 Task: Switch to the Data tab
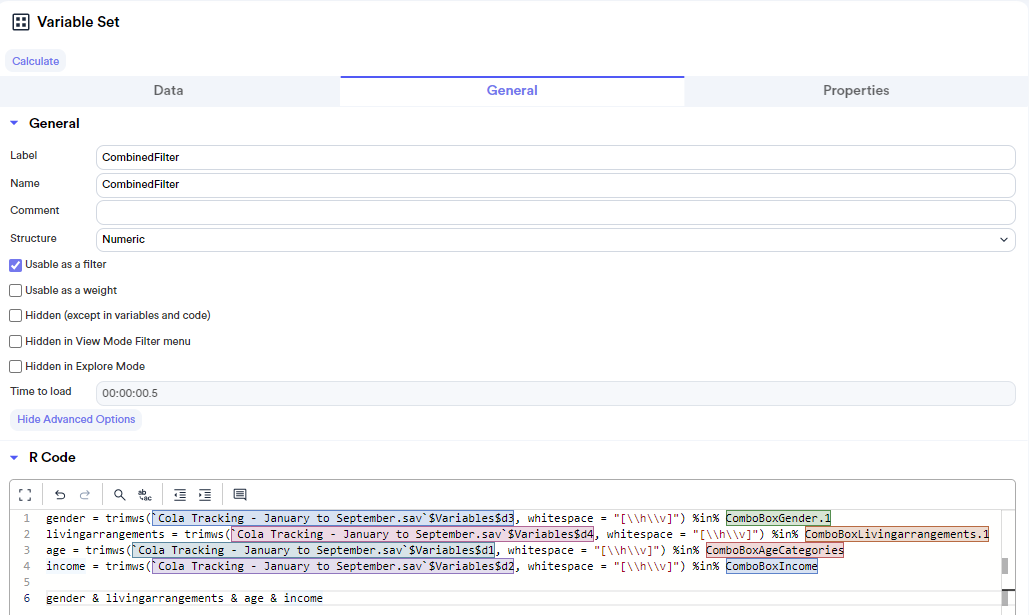168,90
